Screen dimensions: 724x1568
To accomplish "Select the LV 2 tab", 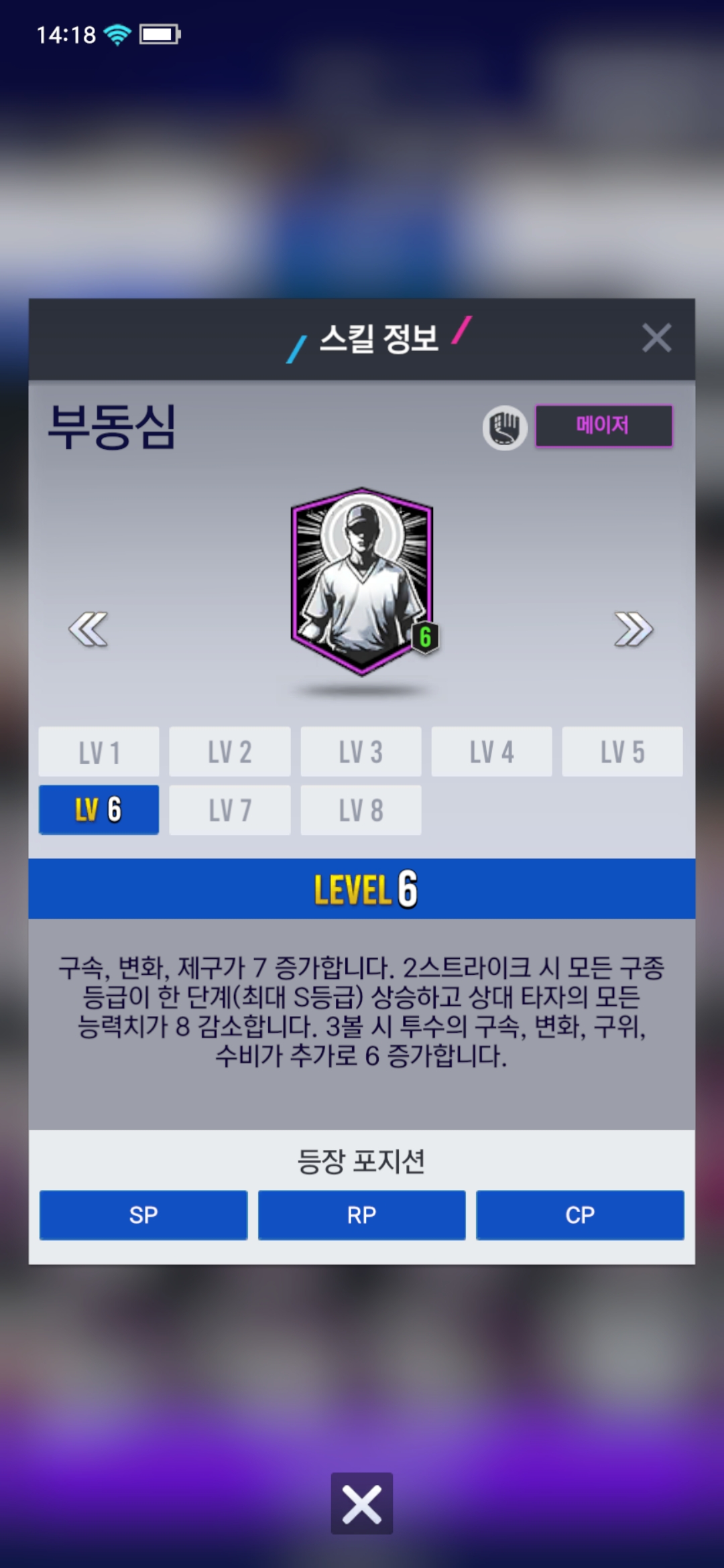I will (230, 752).
